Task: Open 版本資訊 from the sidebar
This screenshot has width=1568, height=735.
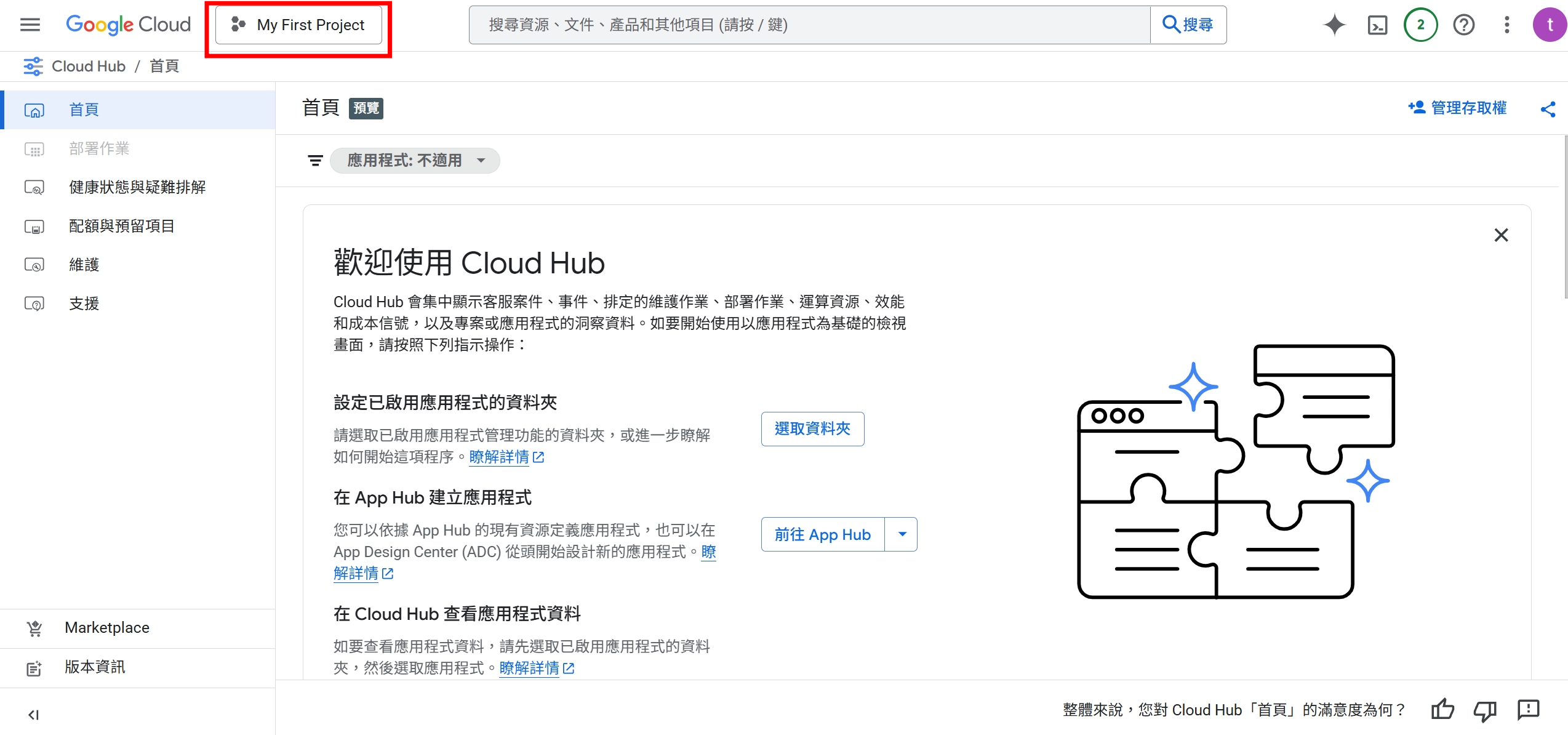Action: point(138,667)
